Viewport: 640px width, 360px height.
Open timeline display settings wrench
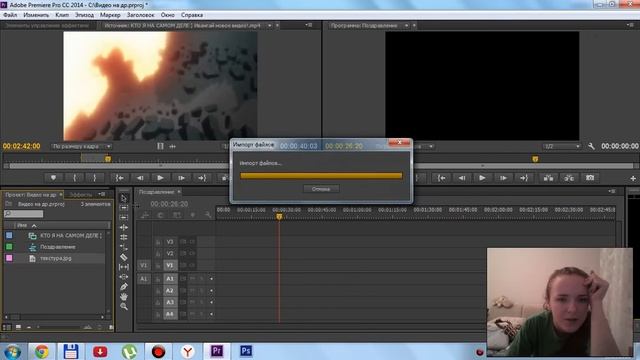[208, 215]
